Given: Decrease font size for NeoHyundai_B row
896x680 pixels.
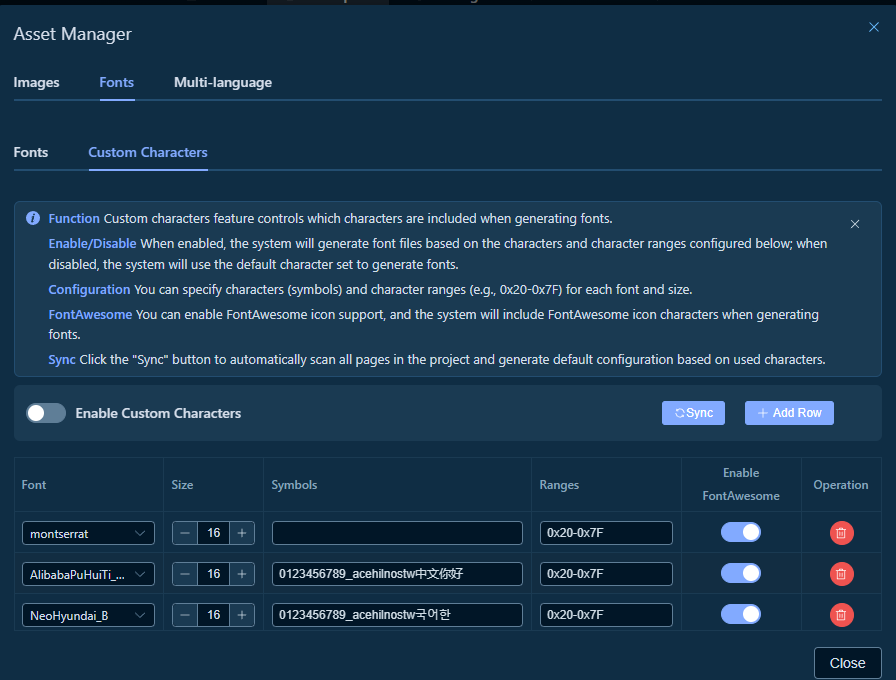Looking at the screenshot, I should 185,613.
